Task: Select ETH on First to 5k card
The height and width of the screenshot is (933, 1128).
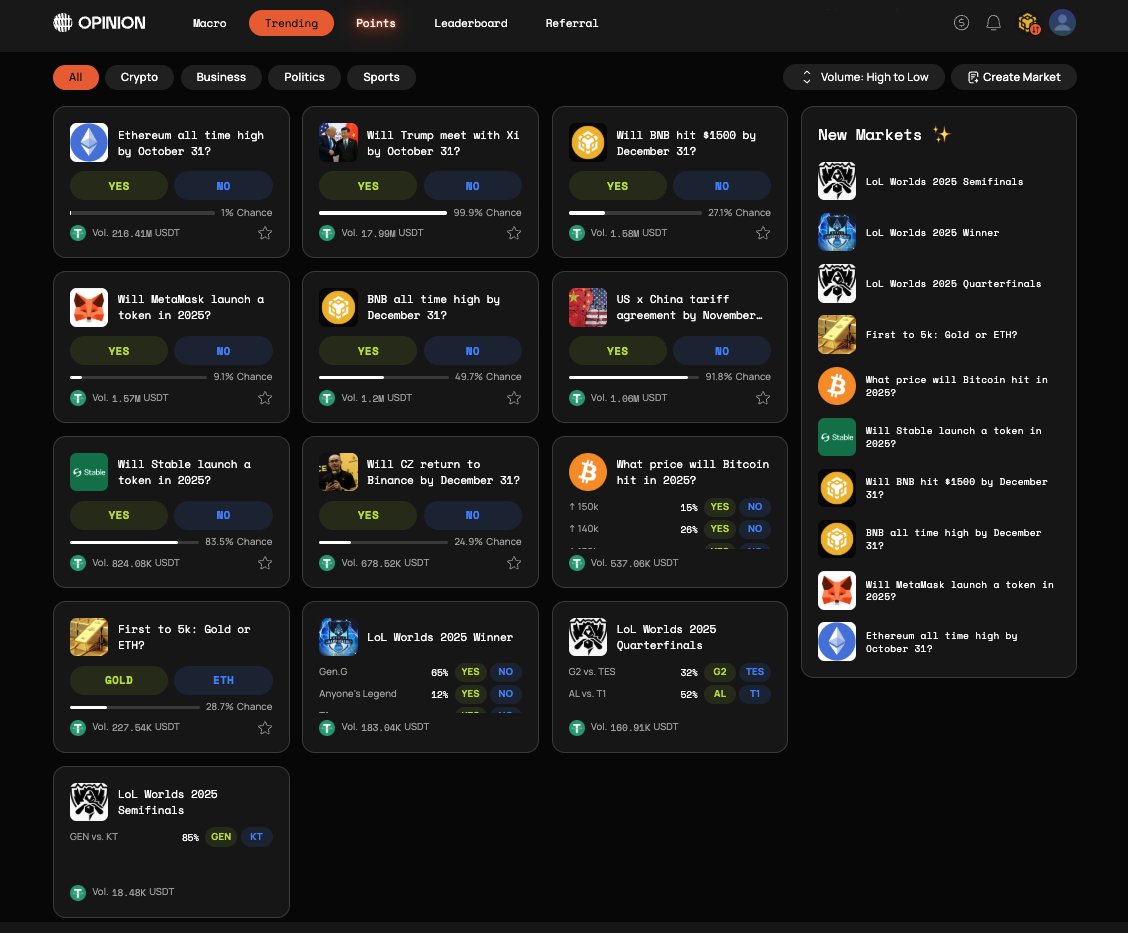Action: point(224,680)
